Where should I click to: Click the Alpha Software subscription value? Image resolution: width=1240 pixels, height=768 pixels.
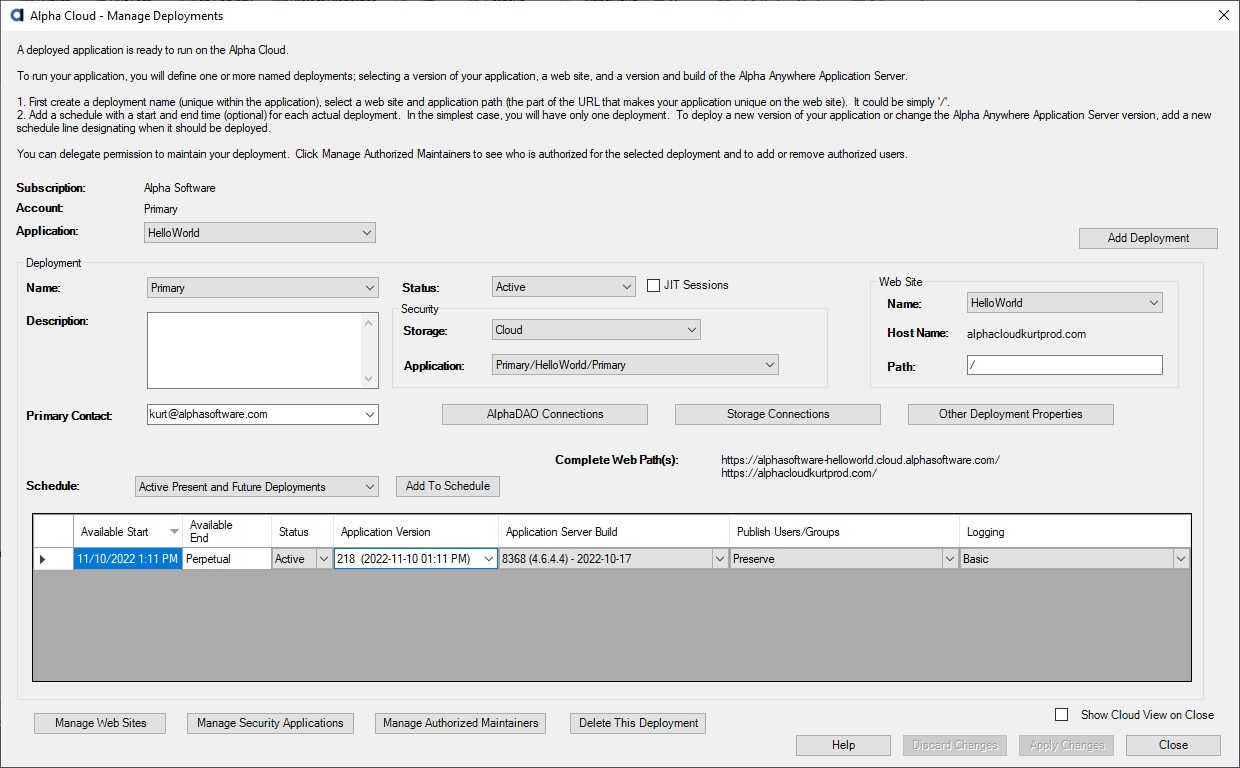(x=180, y=188)
